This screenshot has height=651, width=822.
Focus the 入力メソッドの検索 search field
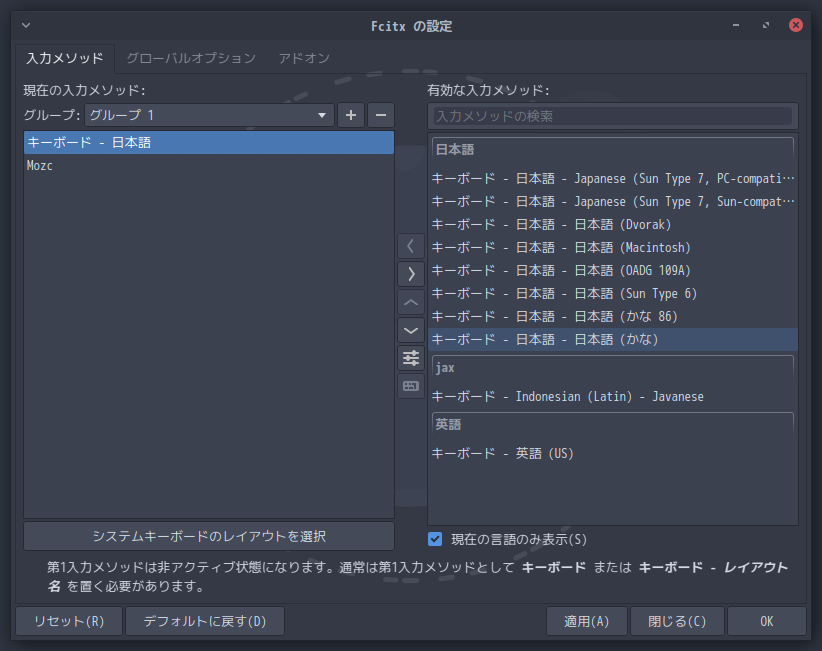coord(613,116)
